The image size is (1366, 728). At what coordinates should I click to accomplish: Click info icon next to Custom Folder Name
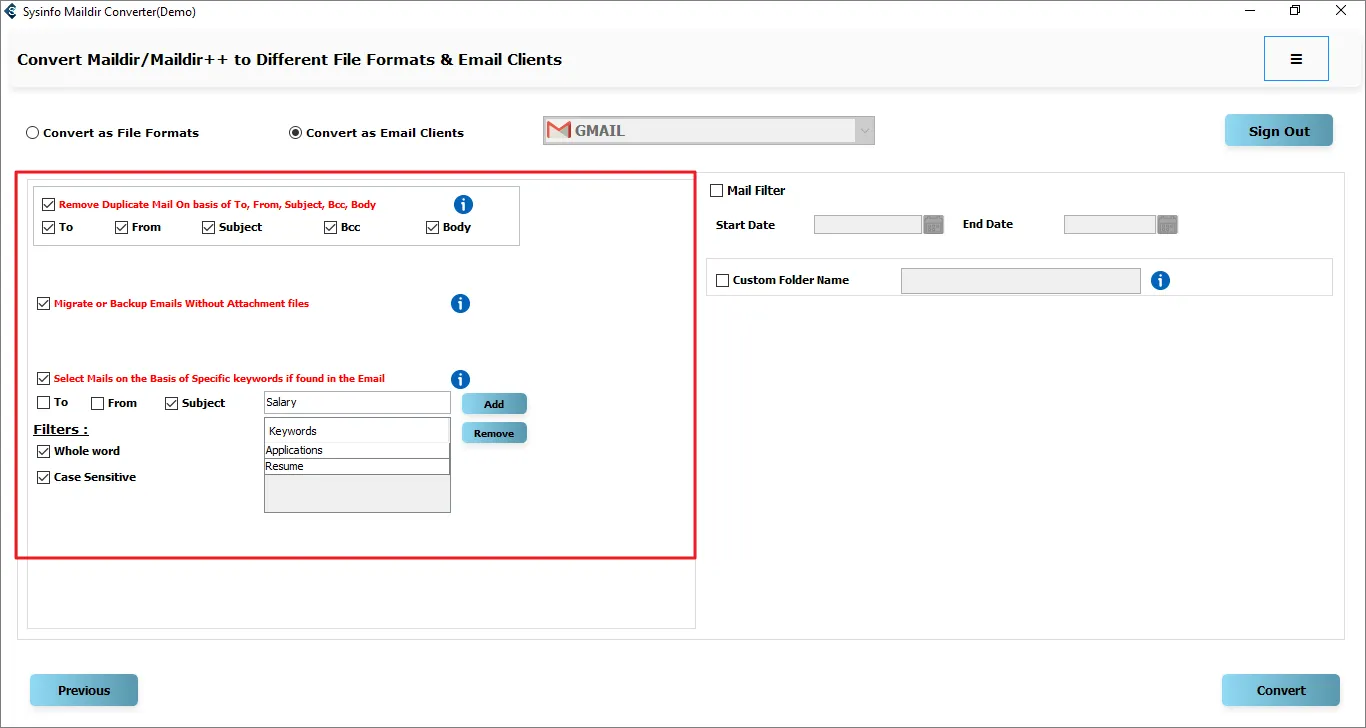[1160, 280]
